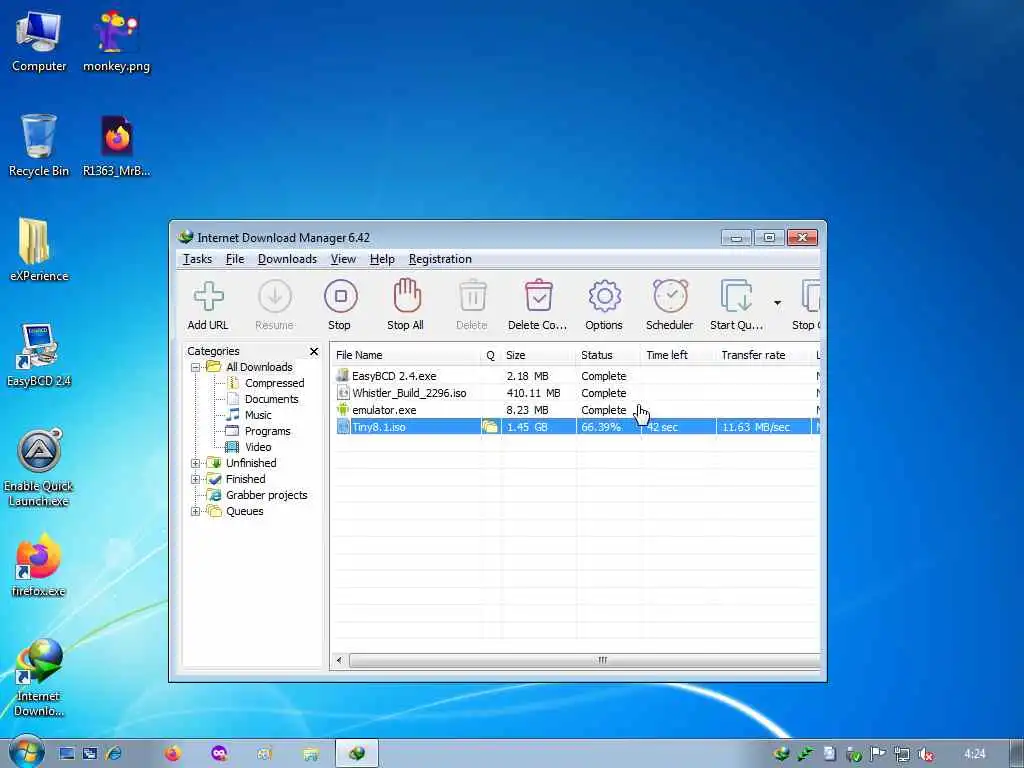The image size is (1024, 768).
Task: Click the Q column header
Action: [x=490, y=355]
